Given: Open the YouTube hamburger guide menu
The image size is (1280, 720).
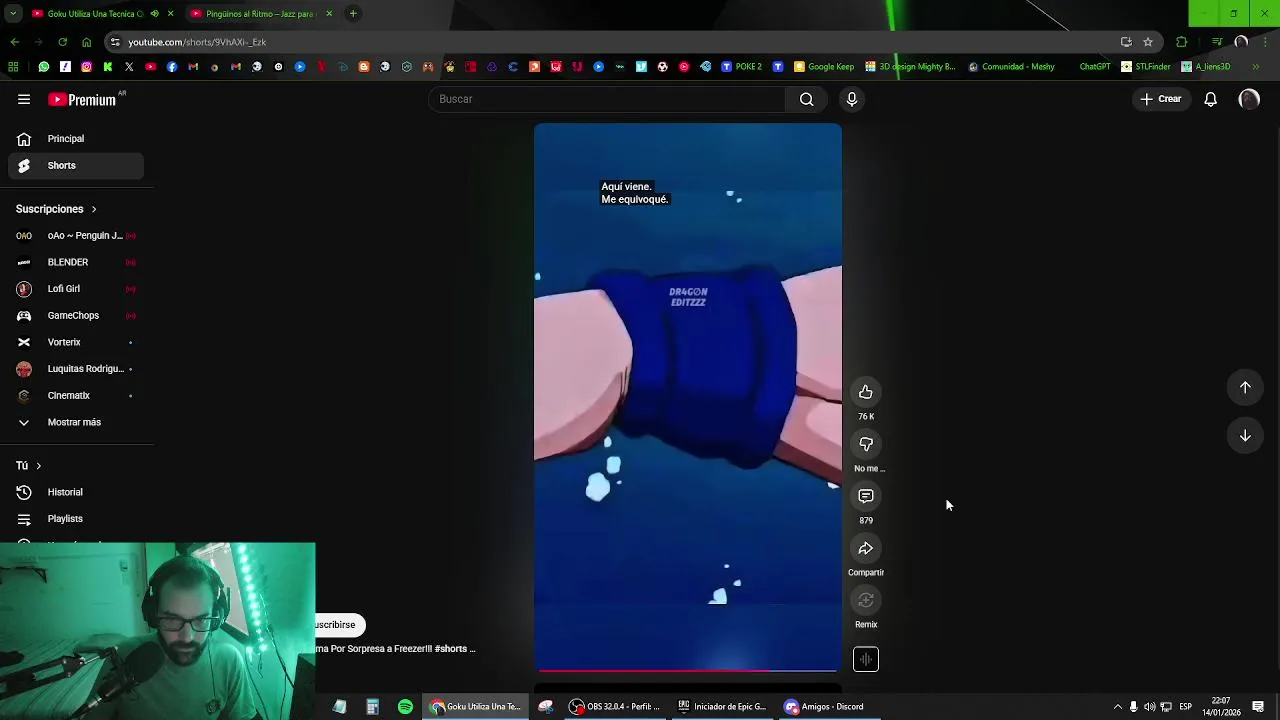Looking at the screenshot, I should pyautogui.click(x=24, y=99).
